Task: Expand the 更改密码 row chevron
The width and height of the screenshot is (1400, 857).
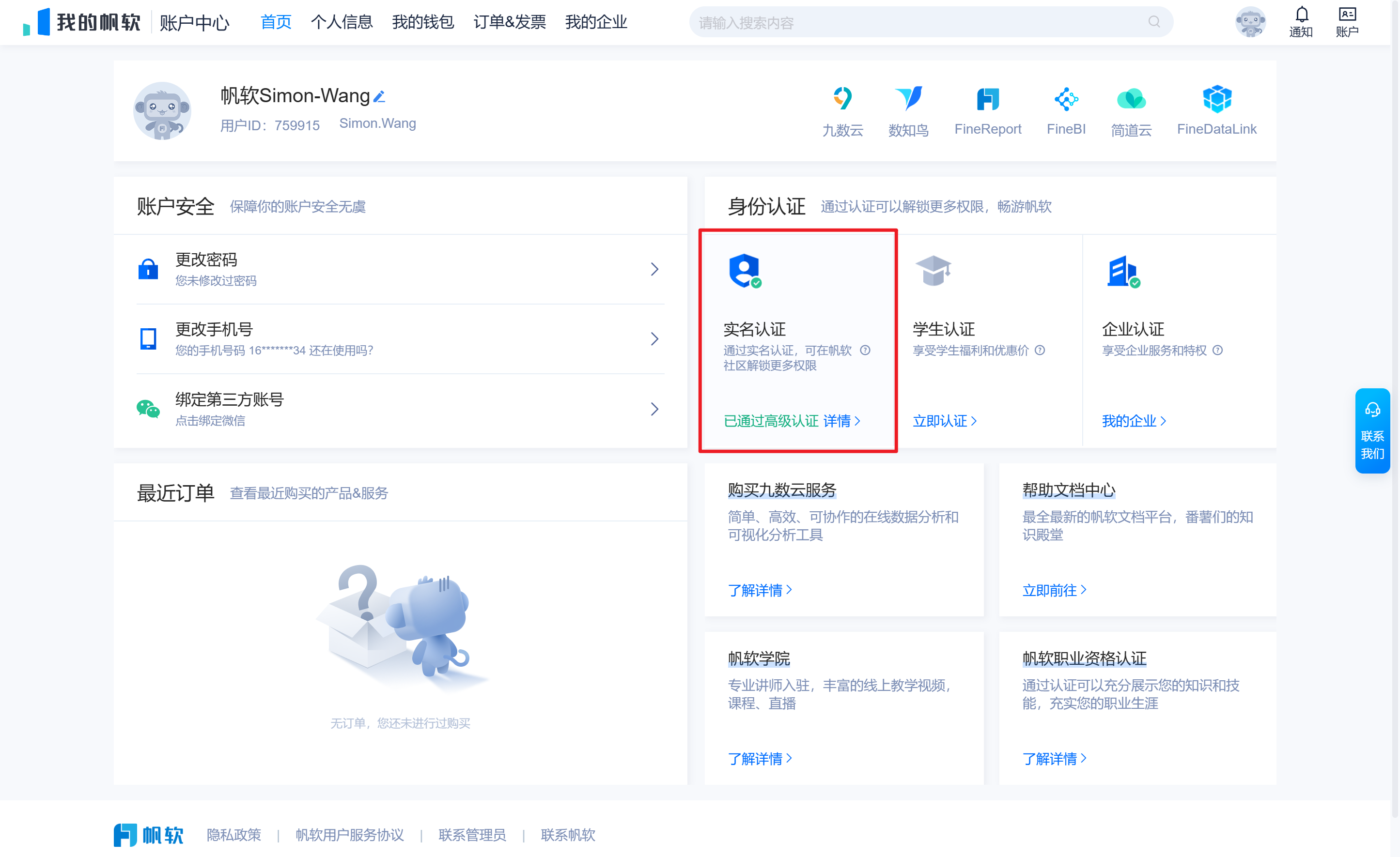Action: (x=654, y=269)
